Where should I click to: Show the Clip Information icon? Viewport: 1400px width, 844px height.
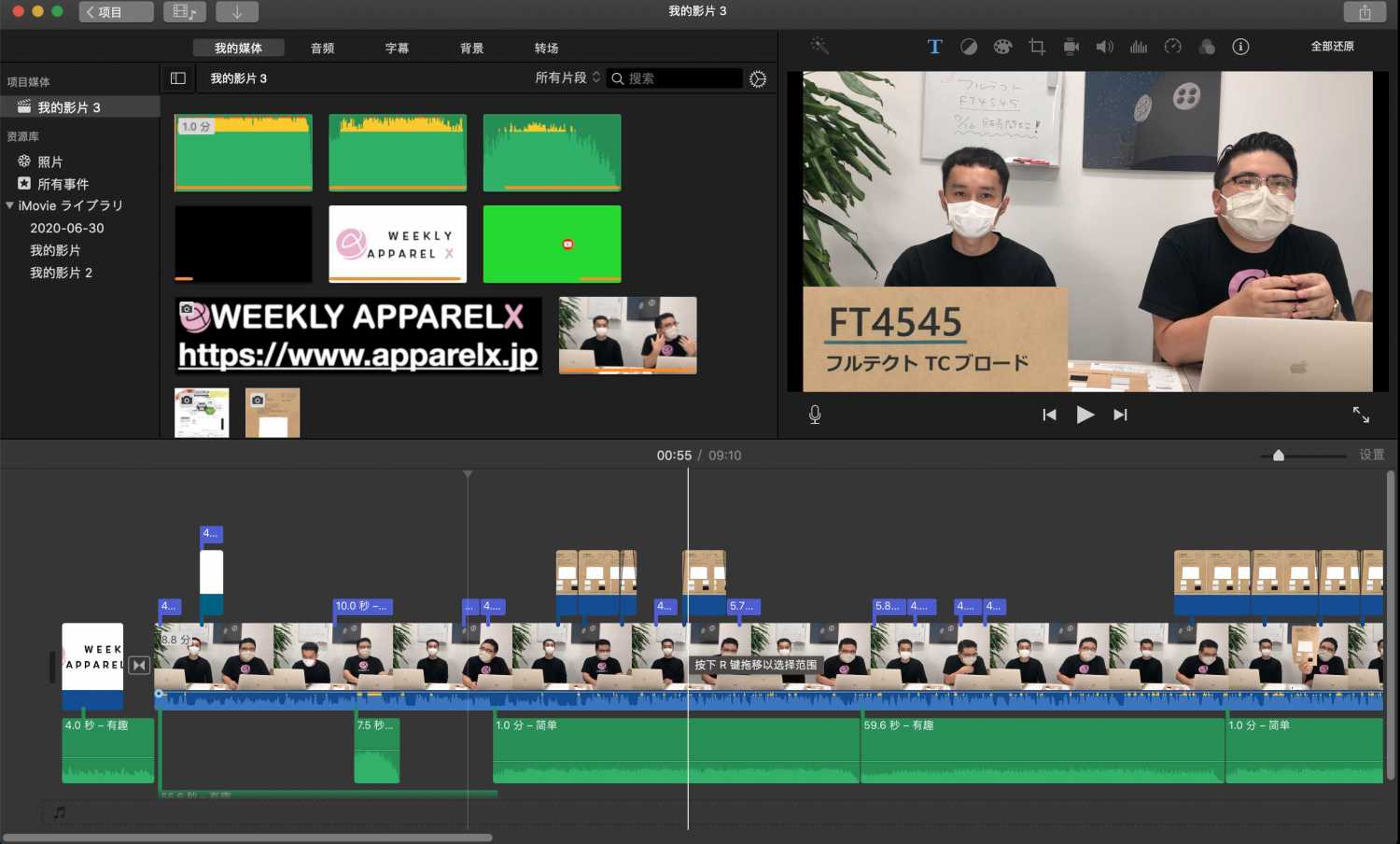[x=1240, y=47]
